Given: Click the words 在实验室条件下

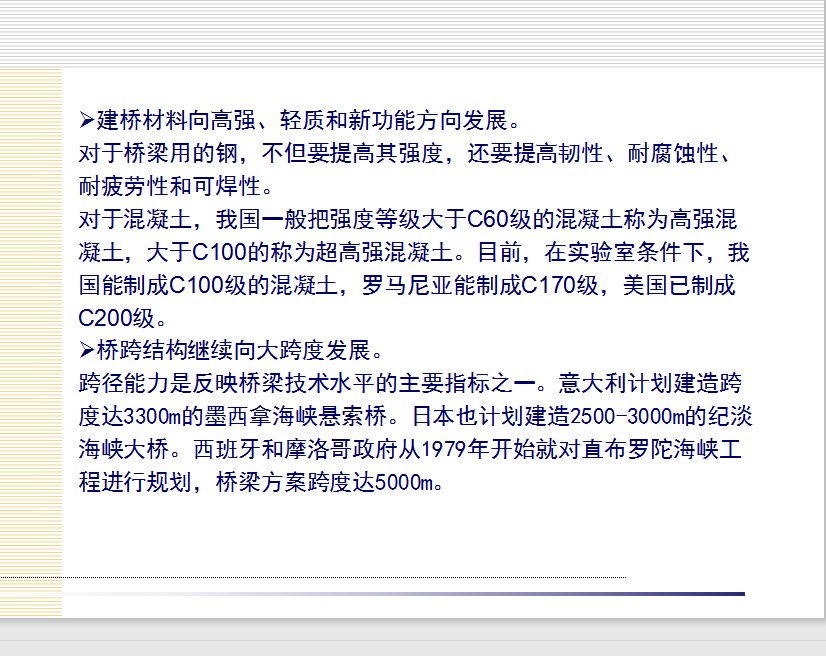Looking at the screenshot, I should 625,252.
